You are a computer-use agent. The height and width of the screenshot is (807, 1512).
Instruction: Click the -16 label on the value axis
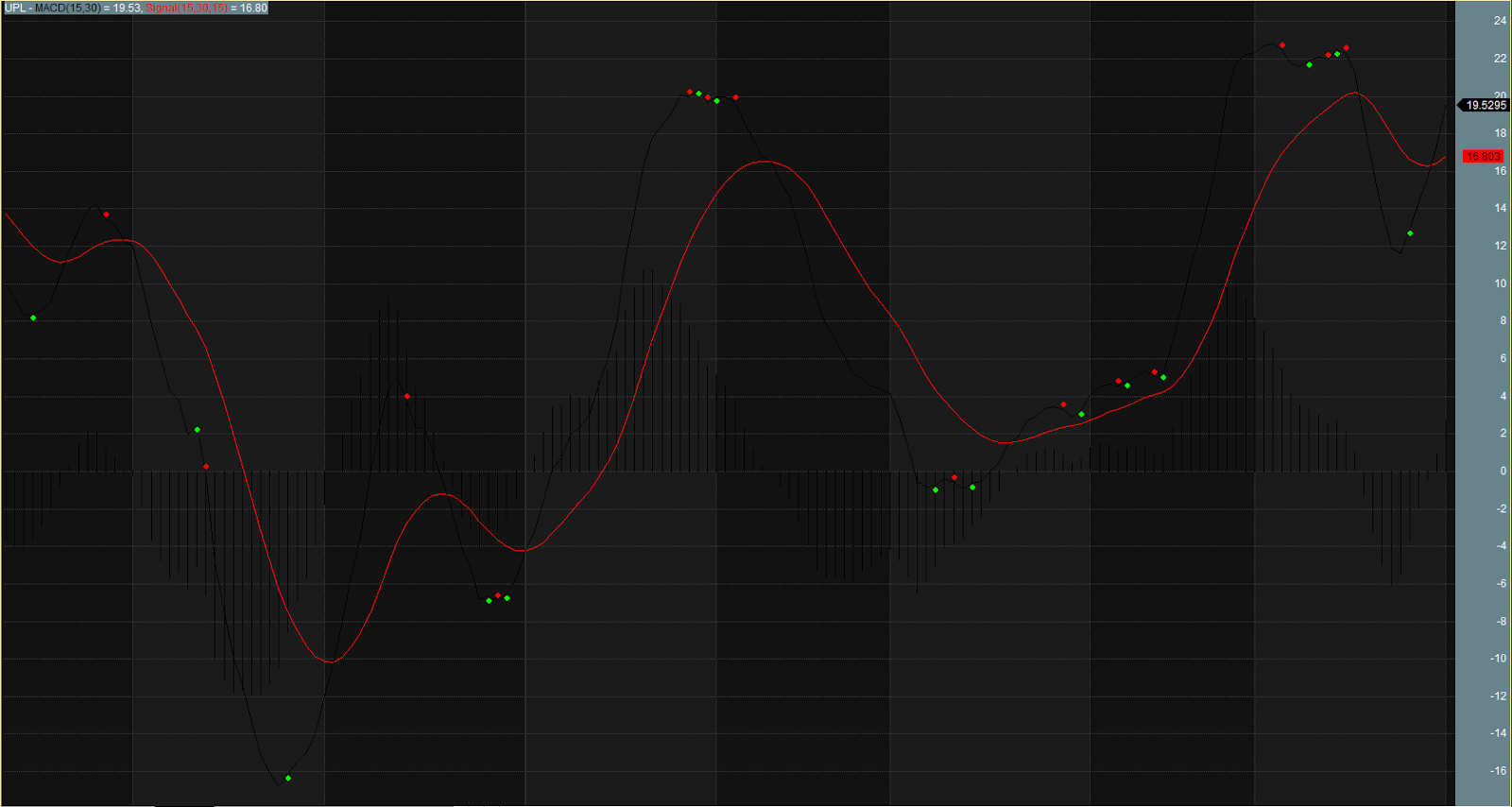(1498, 771)
